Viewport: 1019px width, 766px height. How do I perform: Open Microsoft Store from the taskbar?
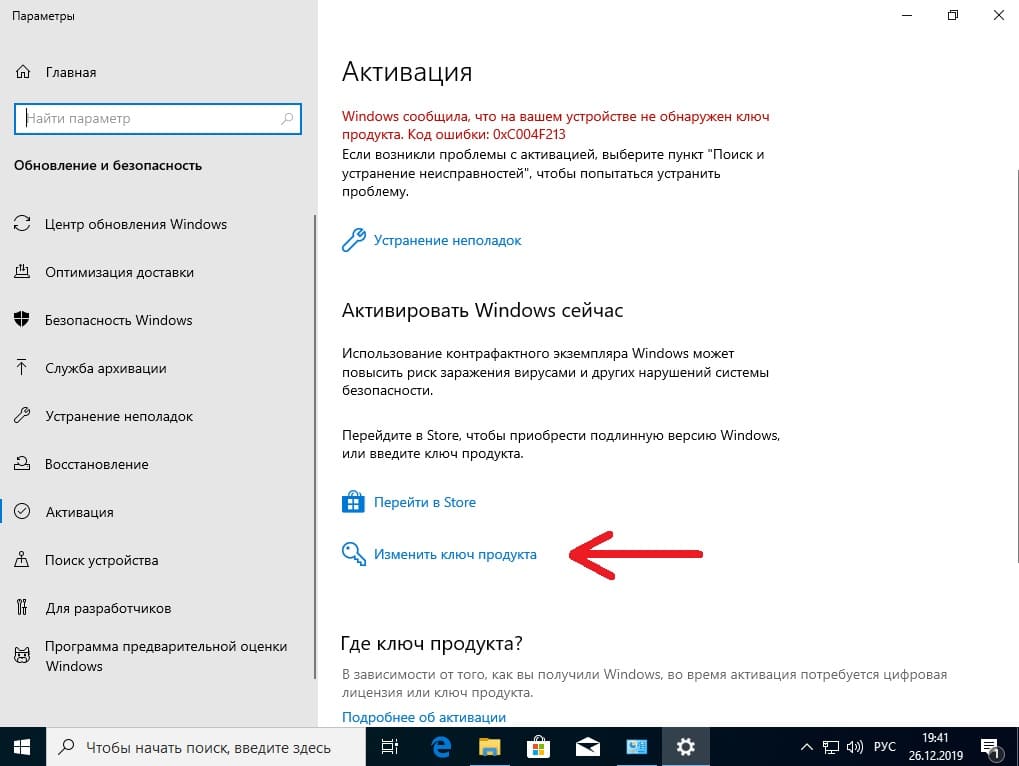point(539,747)
